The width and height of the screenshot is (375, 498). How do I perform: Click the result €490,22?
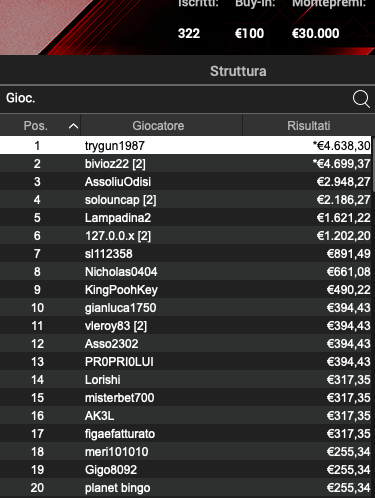click(348, 290)
